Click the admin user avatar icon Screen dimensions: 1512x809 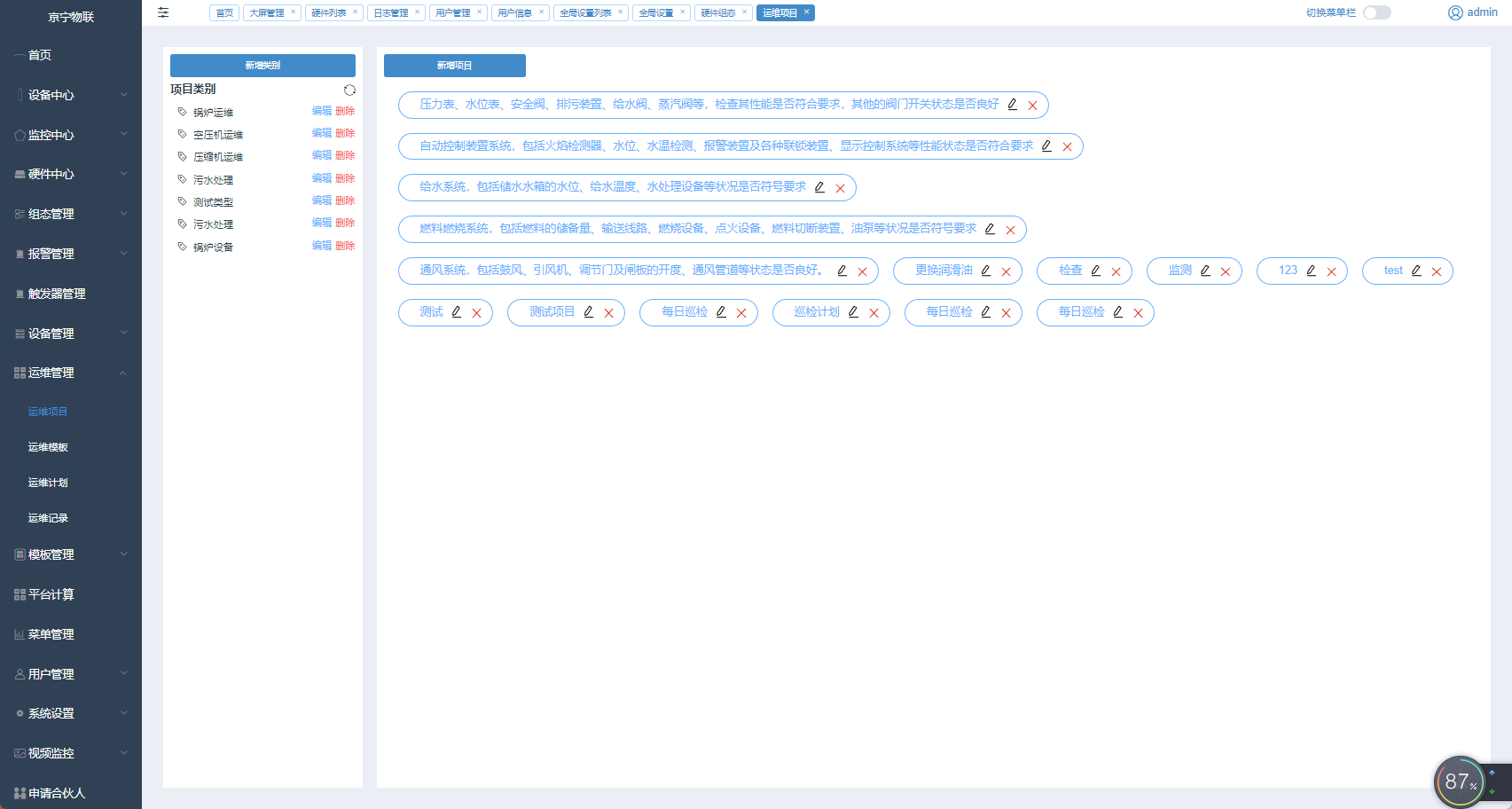click(1455, 12)
